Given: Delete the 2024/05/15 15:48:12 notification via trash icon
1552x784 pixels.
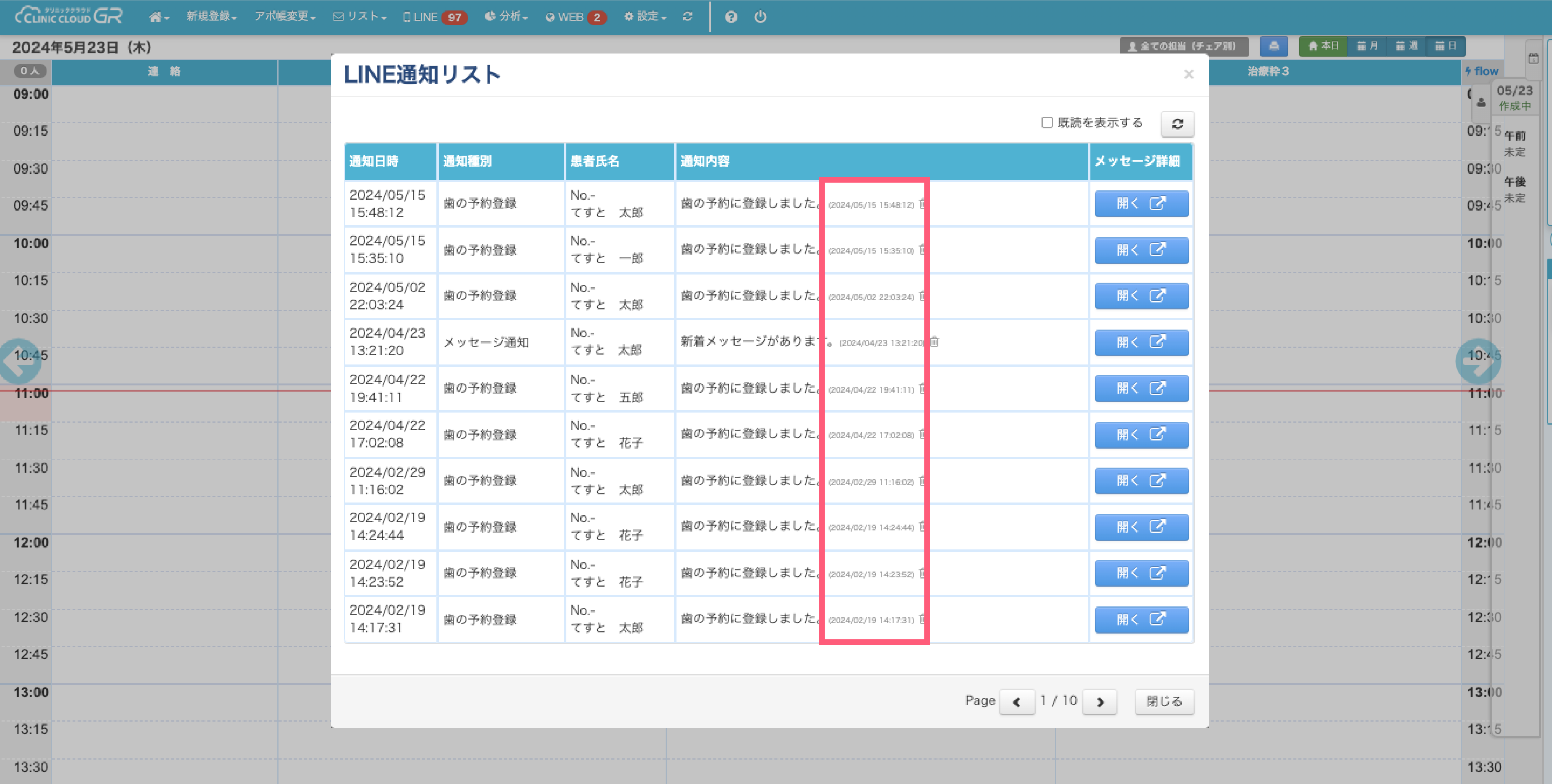Looking at the screenshot, I should click(x=922, y=204).
